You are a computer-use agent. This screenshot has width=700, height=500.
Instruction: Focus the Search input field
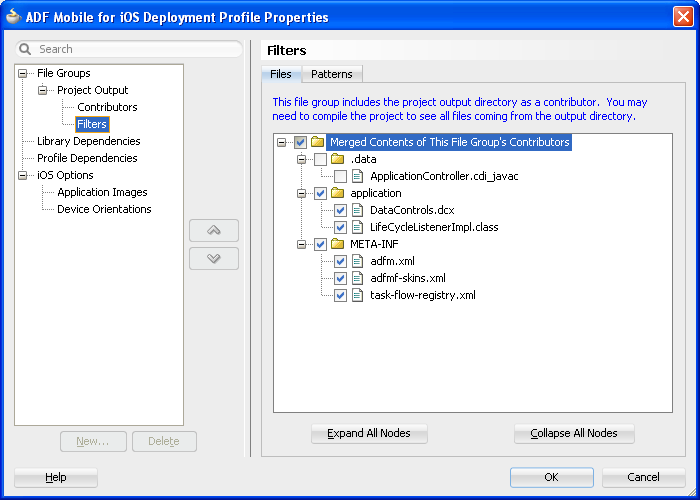pos(129,49)
